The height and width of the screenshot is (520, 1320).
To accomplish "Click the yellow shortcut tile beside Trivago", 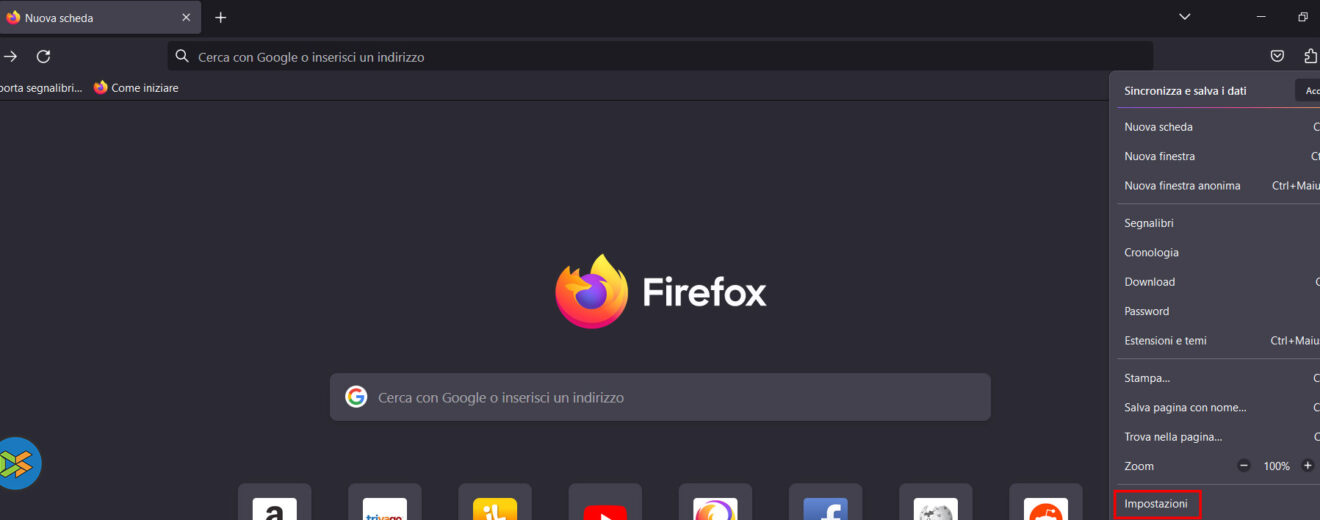I will tap(495, 502).
